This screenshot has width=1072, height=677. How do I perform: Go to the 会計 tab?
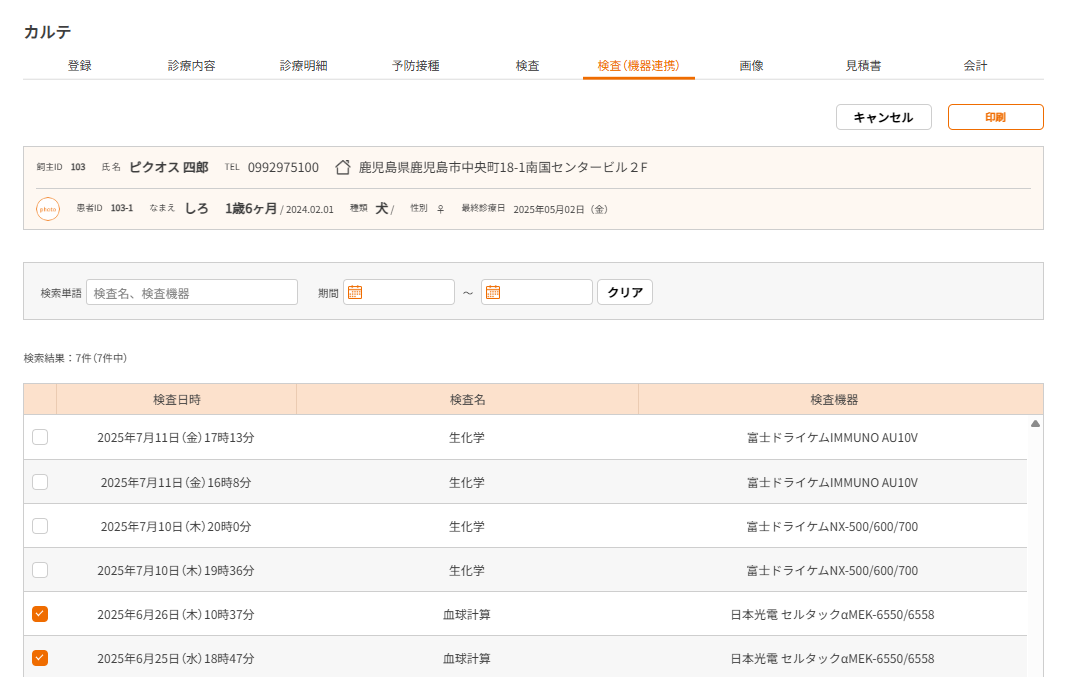tap(975, 66)
